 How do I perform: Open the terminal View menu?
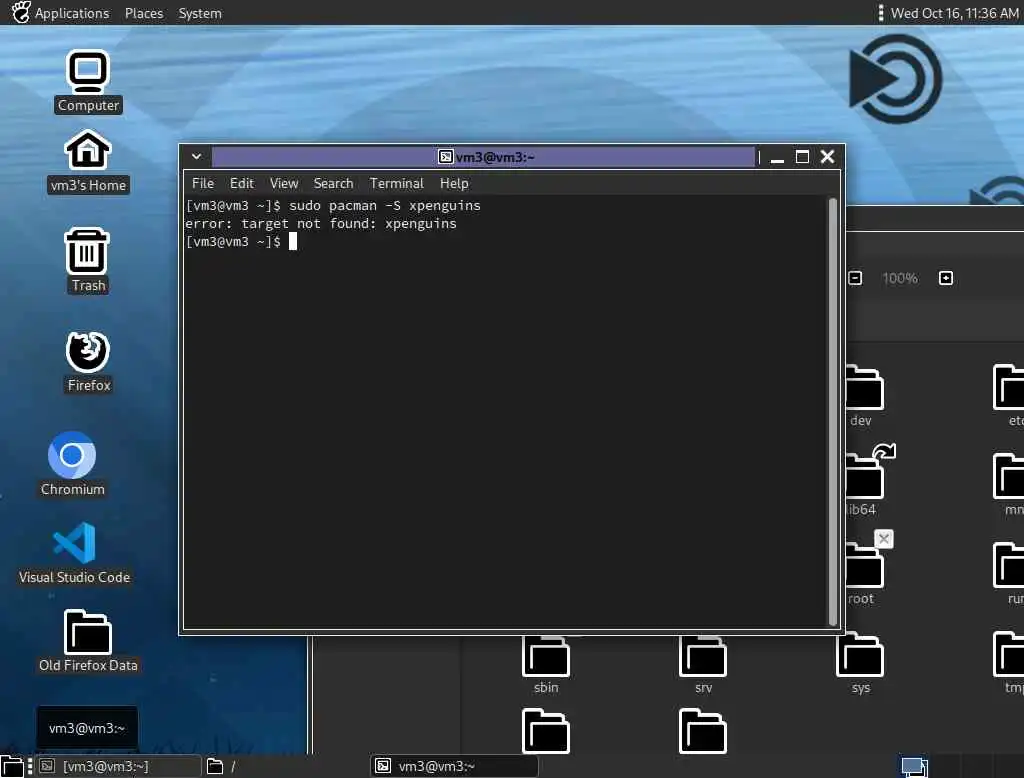284,184
